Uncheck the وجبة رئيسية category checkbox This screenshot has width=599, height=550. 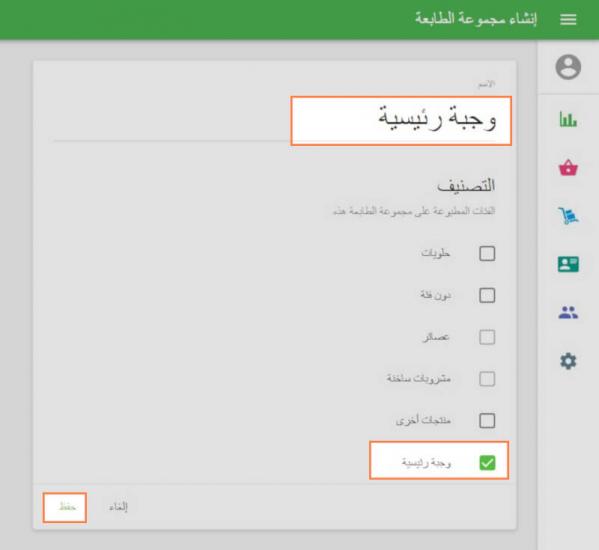487,463
